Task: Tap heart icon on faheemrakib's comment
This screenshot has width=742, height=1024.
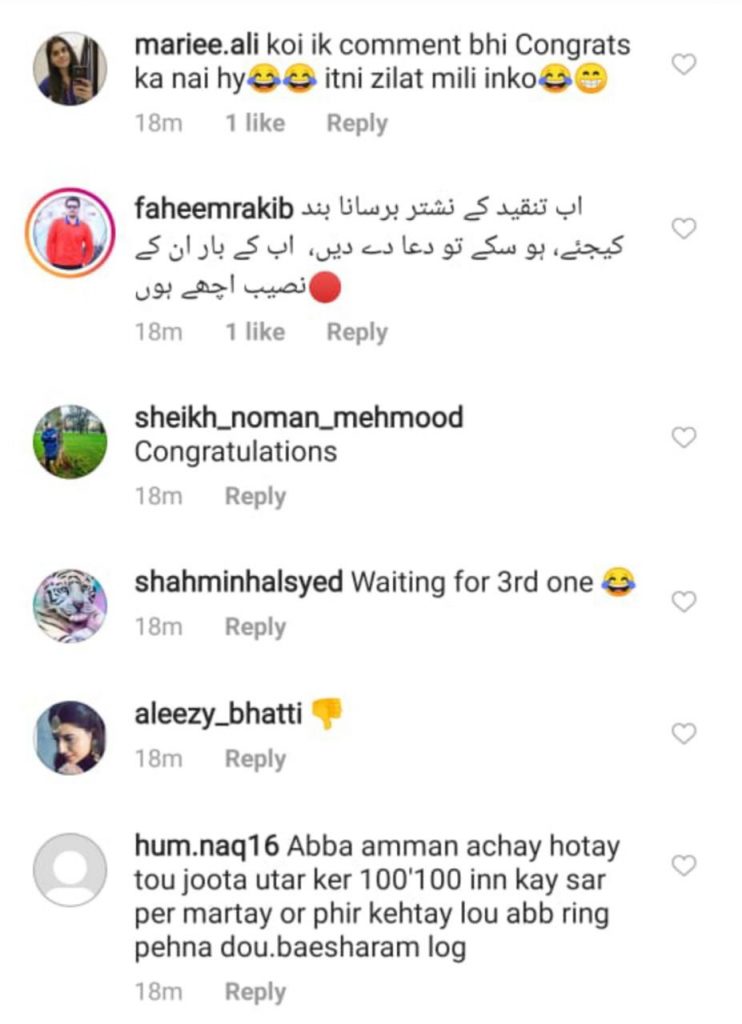Action: [684, 229]
